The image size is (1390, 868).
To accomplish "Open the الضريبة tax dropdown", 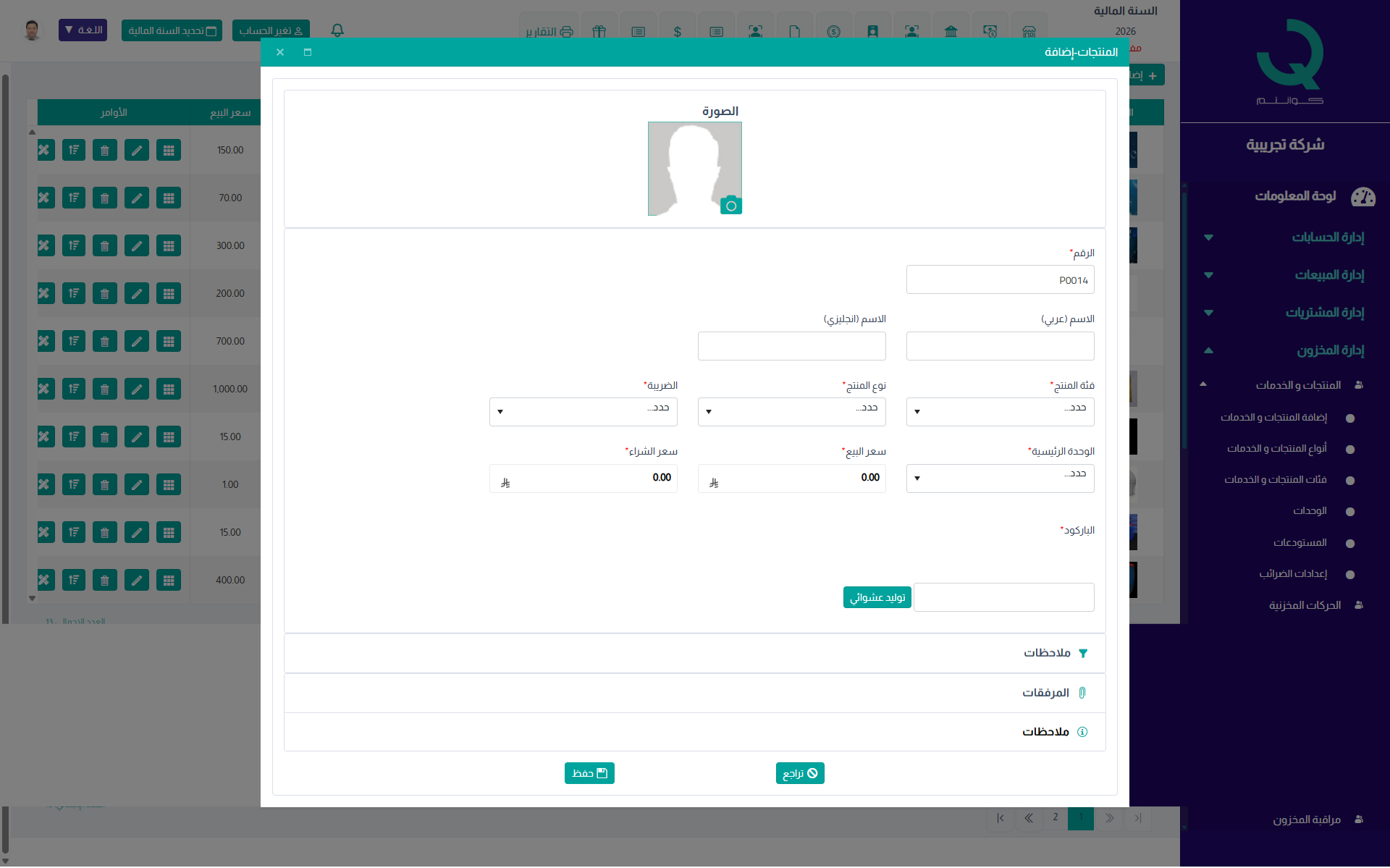I will point(583,411).
